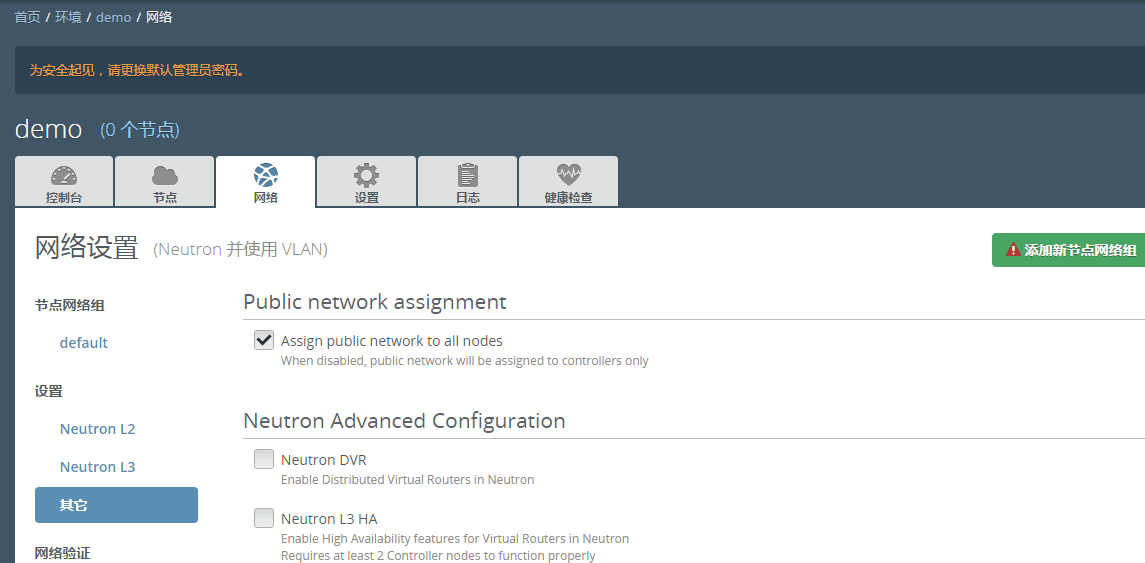Click the (0 个节点) node count text
The width and height of the screenshot is (1145, 563).
139,130
